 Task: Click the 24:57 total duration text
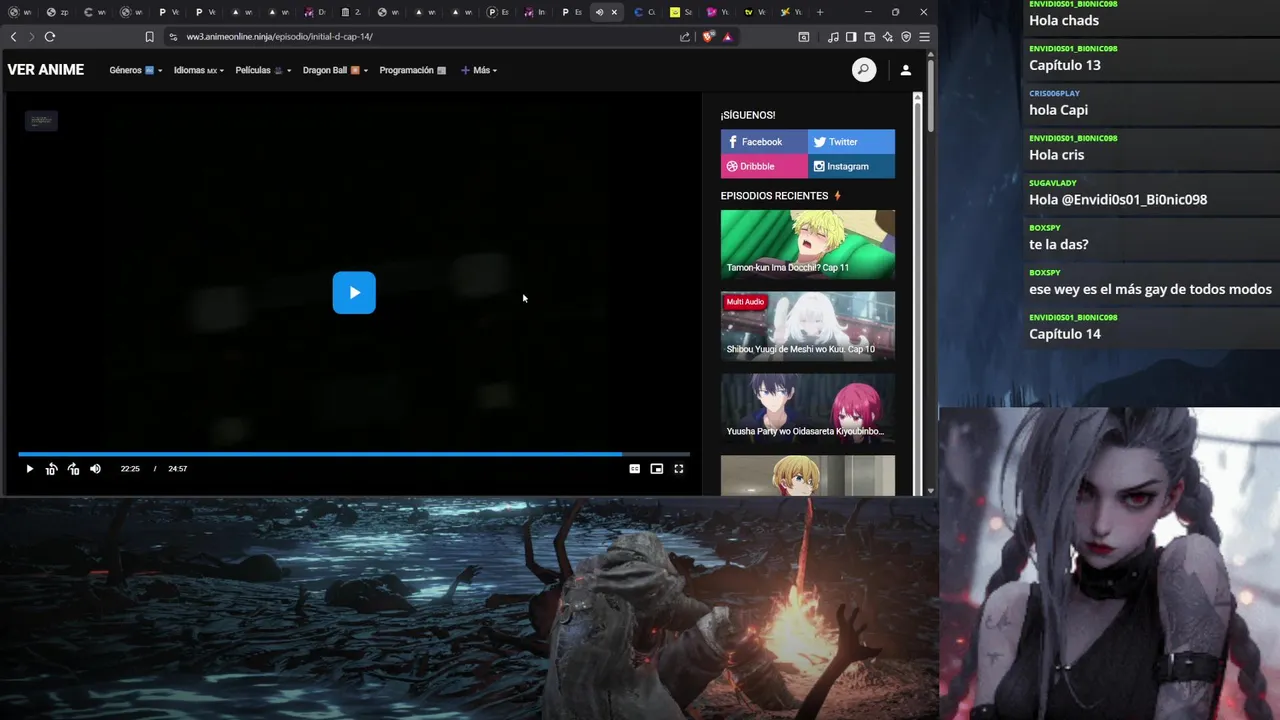[x=177, y=468]
